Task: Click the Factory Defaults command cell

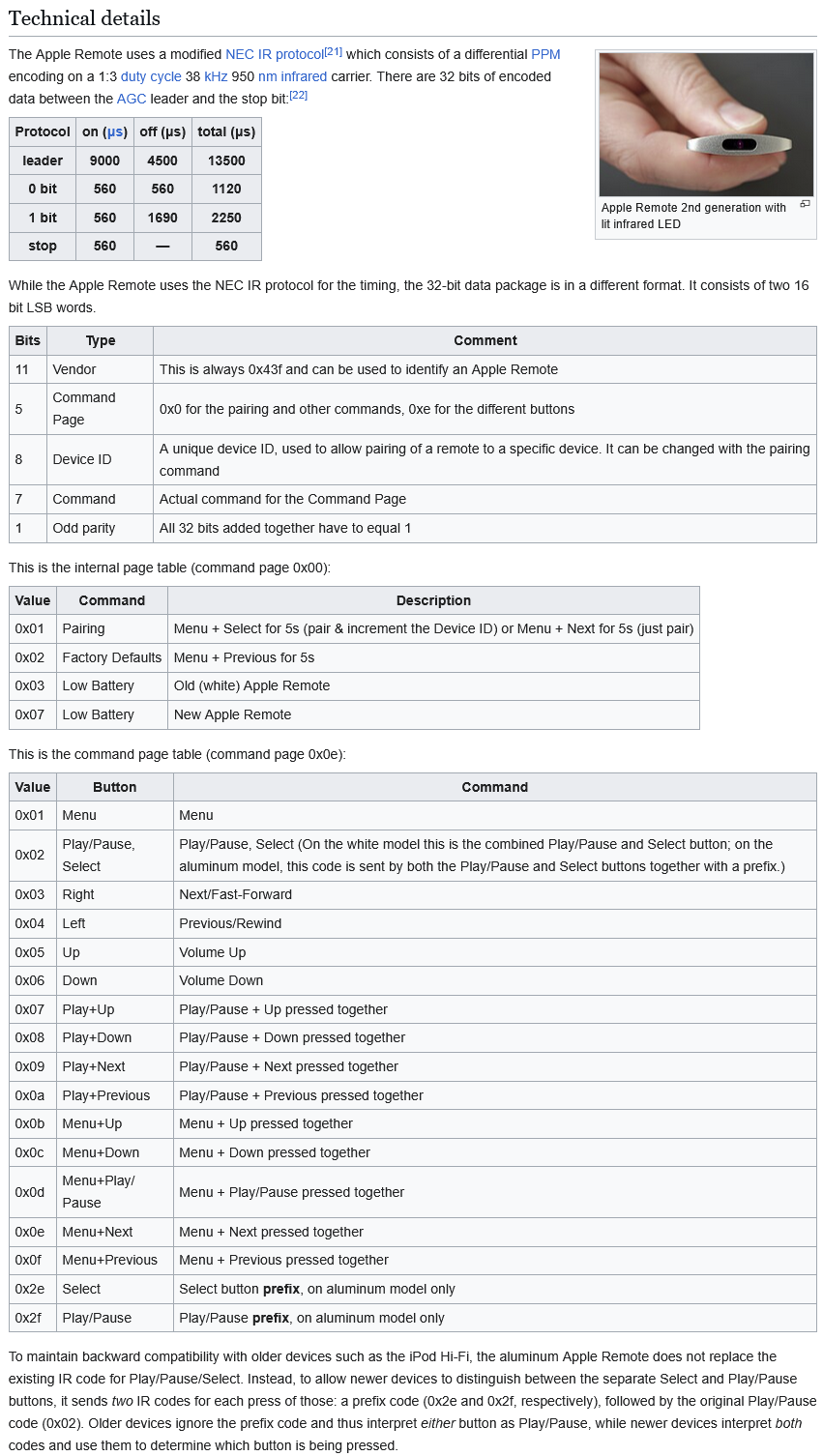Action: 111,657
